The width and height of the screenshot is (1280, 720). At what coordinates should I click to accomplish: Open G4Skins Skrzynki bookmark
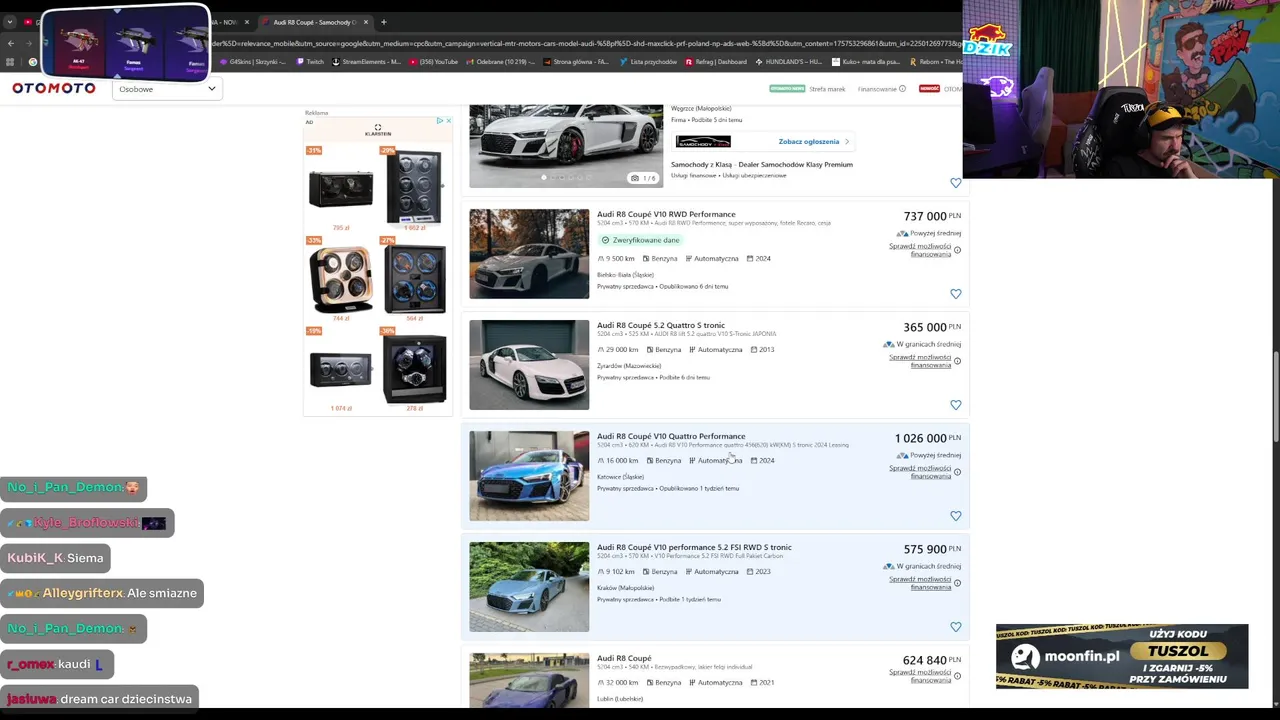[254, 62]
